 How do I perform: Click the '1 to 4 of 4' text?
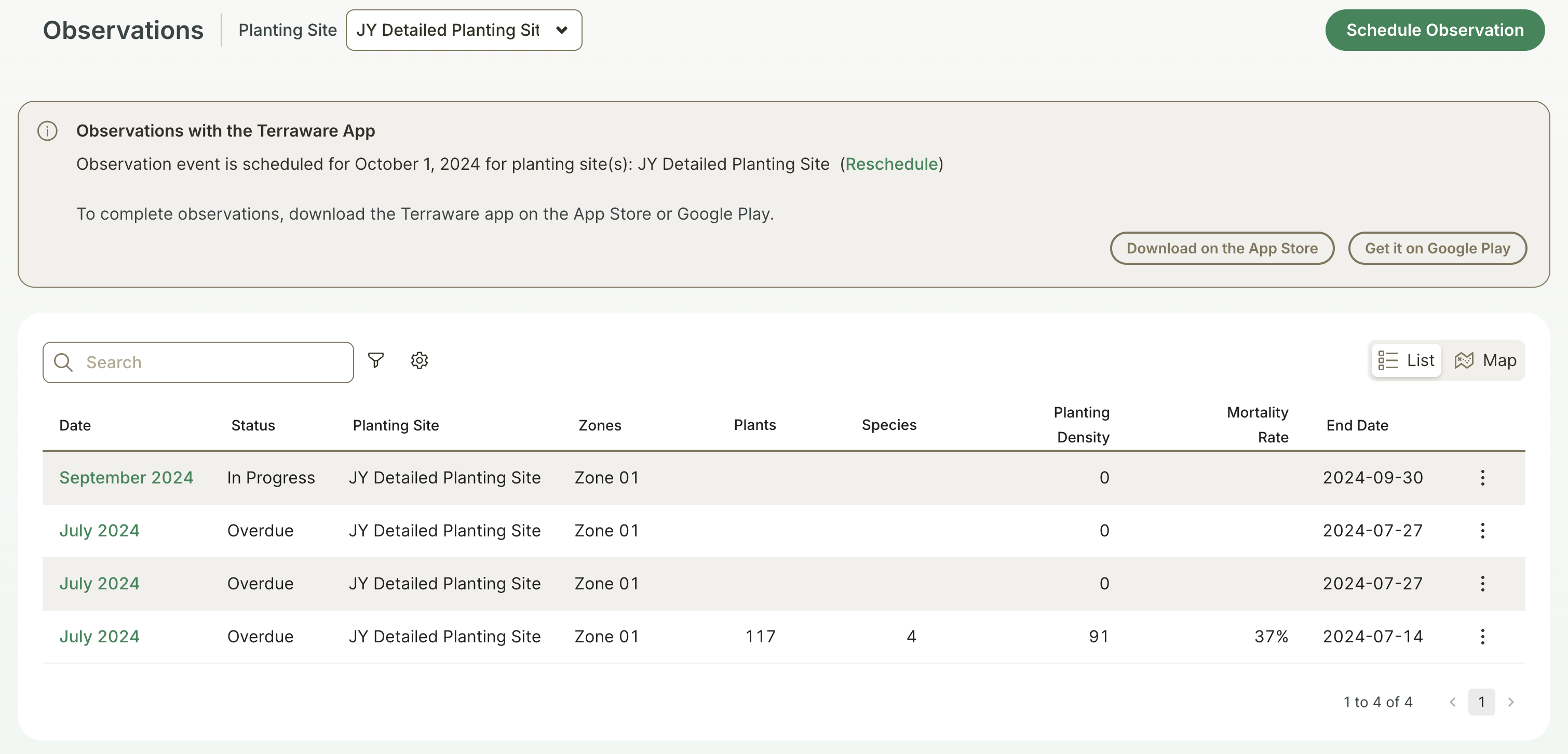(x=1377, y=702)
